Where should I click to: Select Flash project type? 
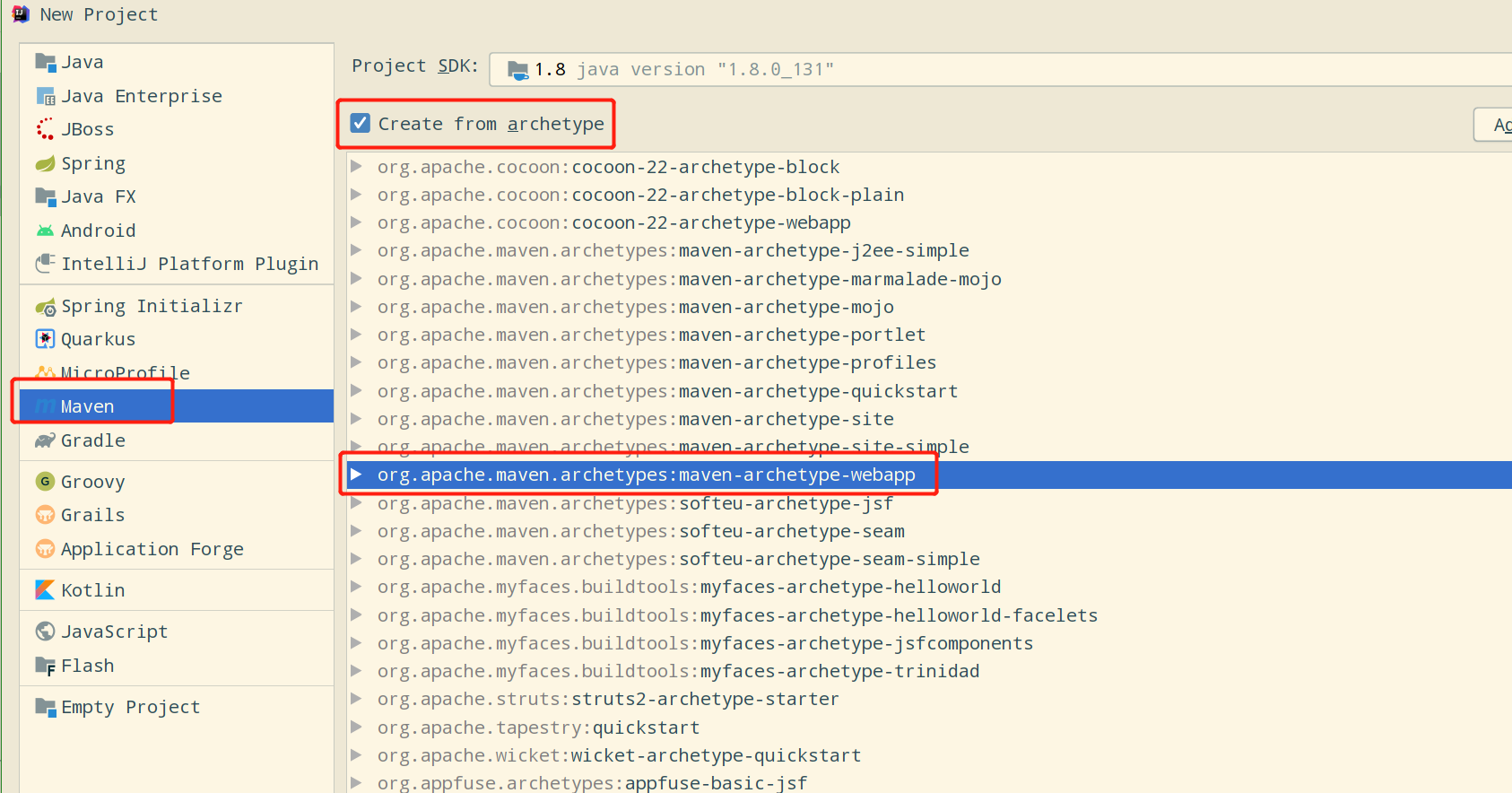[x=177, y=666]
